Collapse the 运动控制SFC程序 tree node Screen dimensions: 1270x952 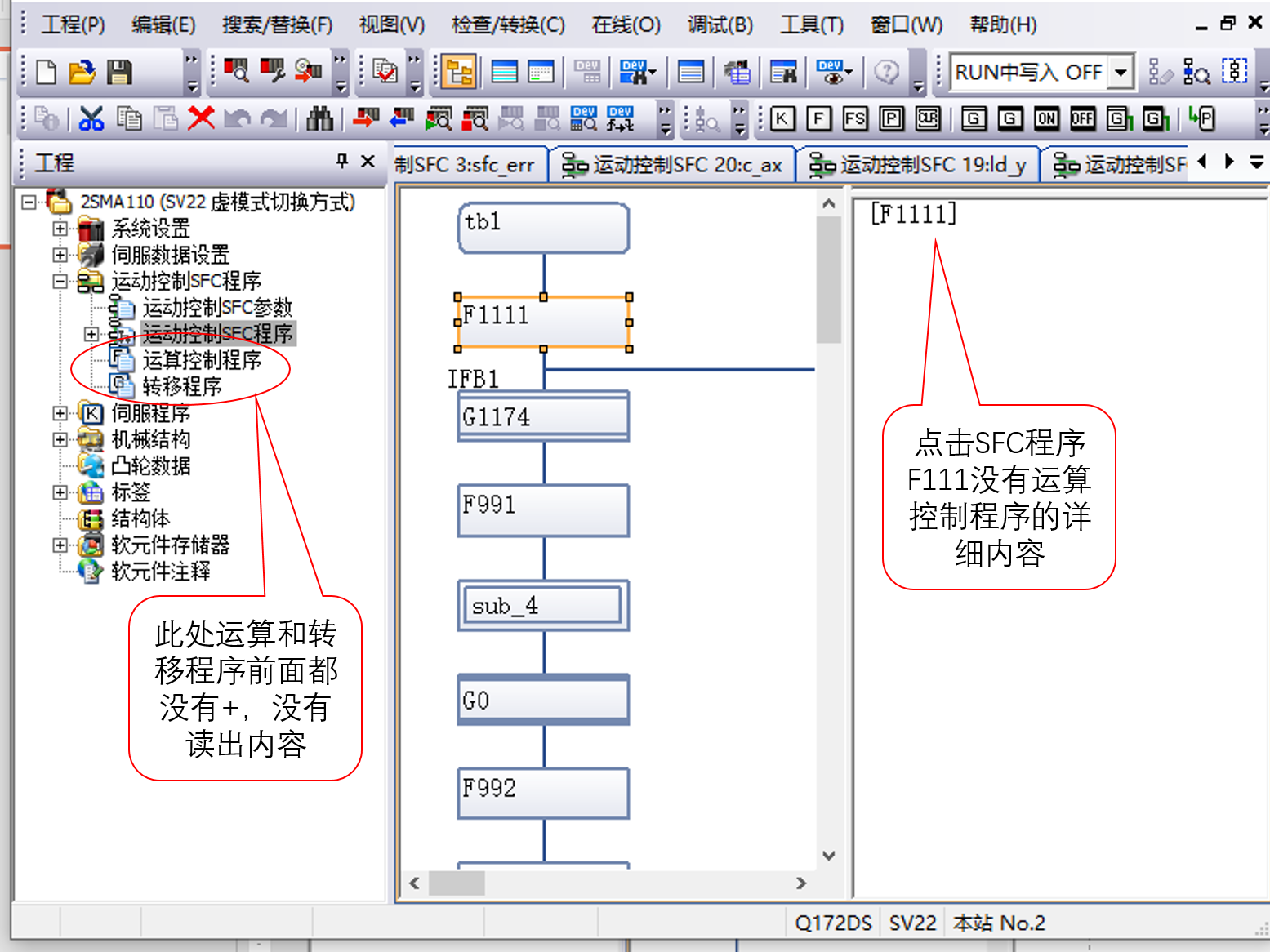point(60,282)
